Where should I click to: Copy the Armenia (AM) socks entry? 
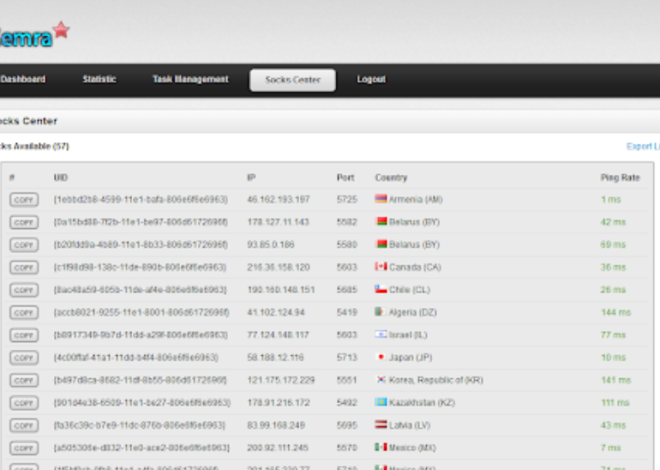(24, 199)
